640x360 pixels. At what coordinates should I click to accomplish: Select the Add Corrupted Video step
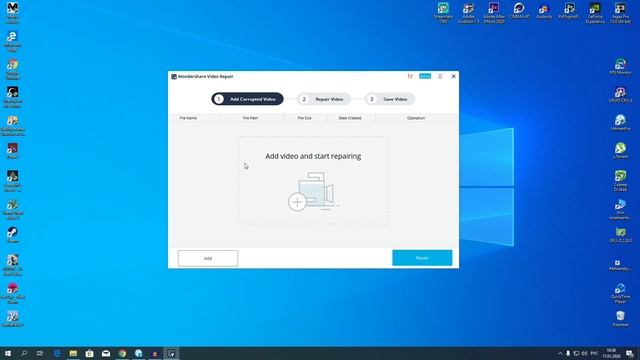tap(247, 99)
